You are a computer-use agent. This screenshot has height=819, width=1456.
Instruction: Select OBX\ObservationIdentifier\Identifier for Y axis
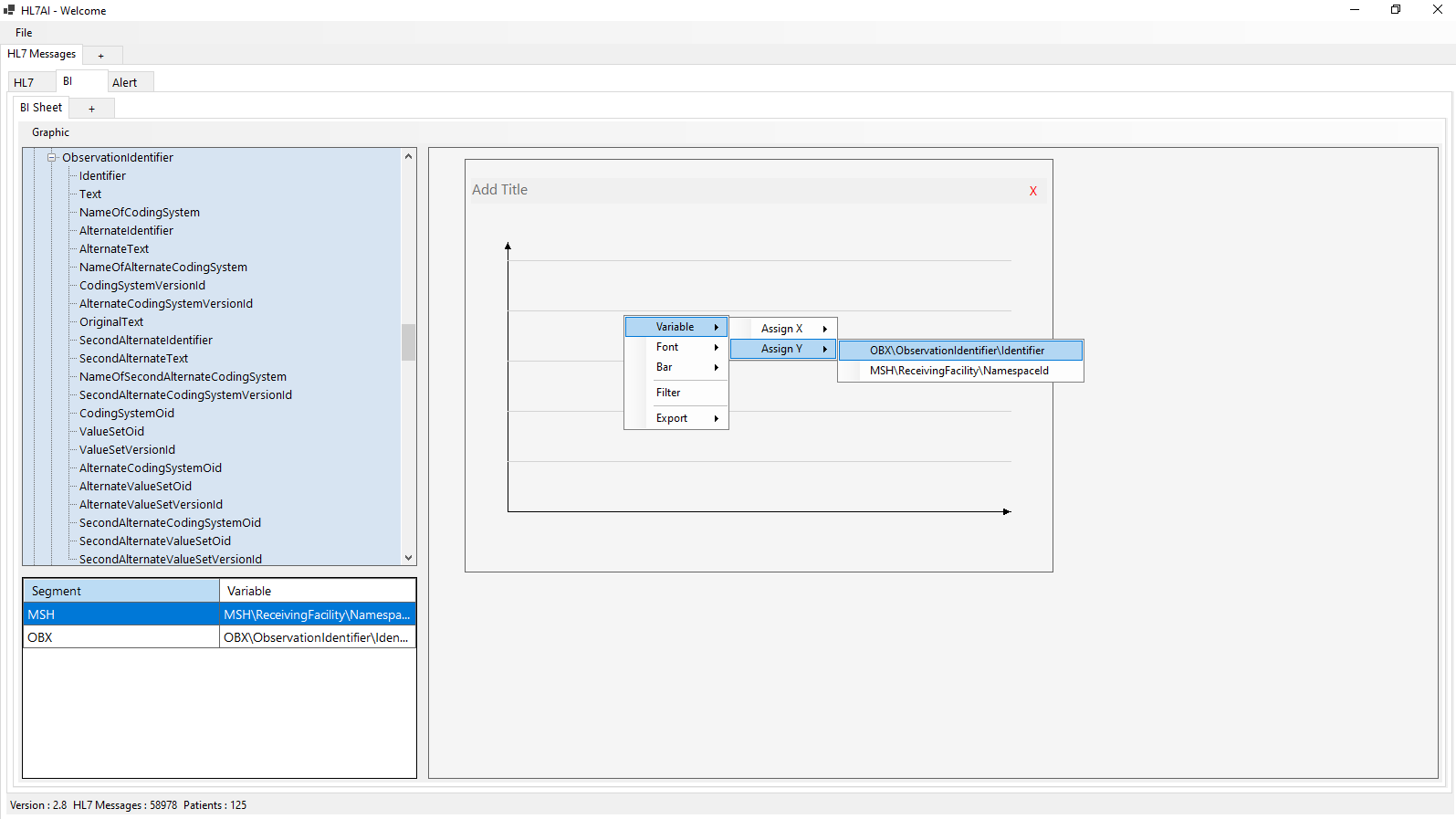[957, 351]
